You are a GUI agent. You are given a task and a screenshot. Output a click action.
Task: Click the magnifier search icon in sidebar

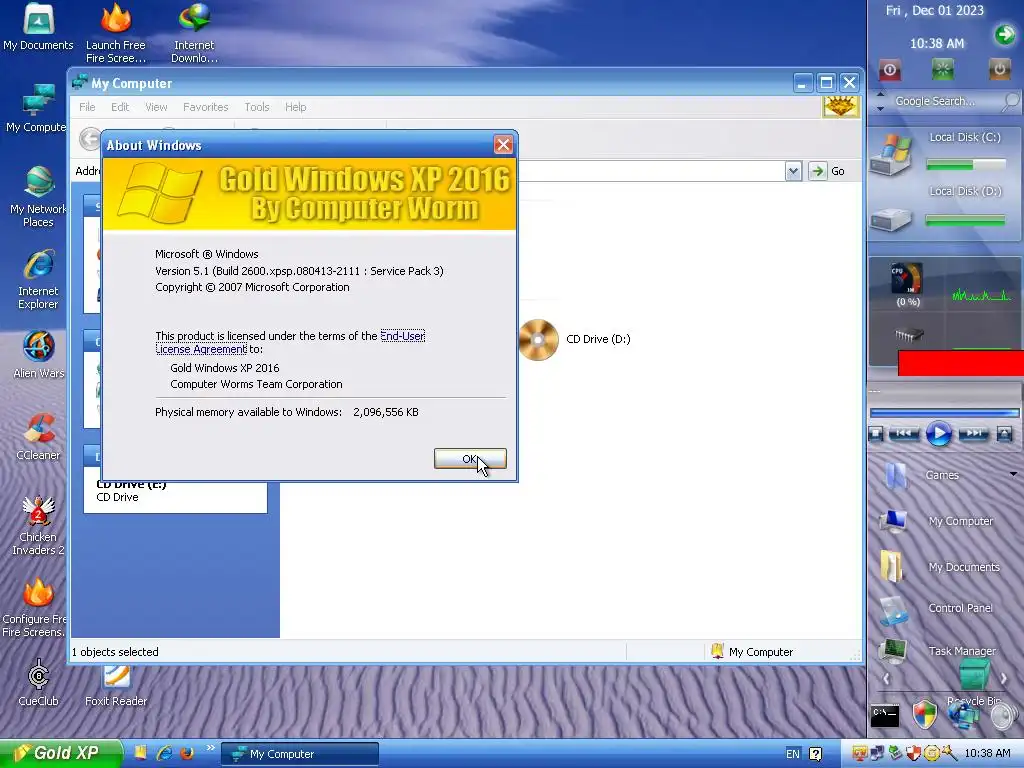point(1011,101)
